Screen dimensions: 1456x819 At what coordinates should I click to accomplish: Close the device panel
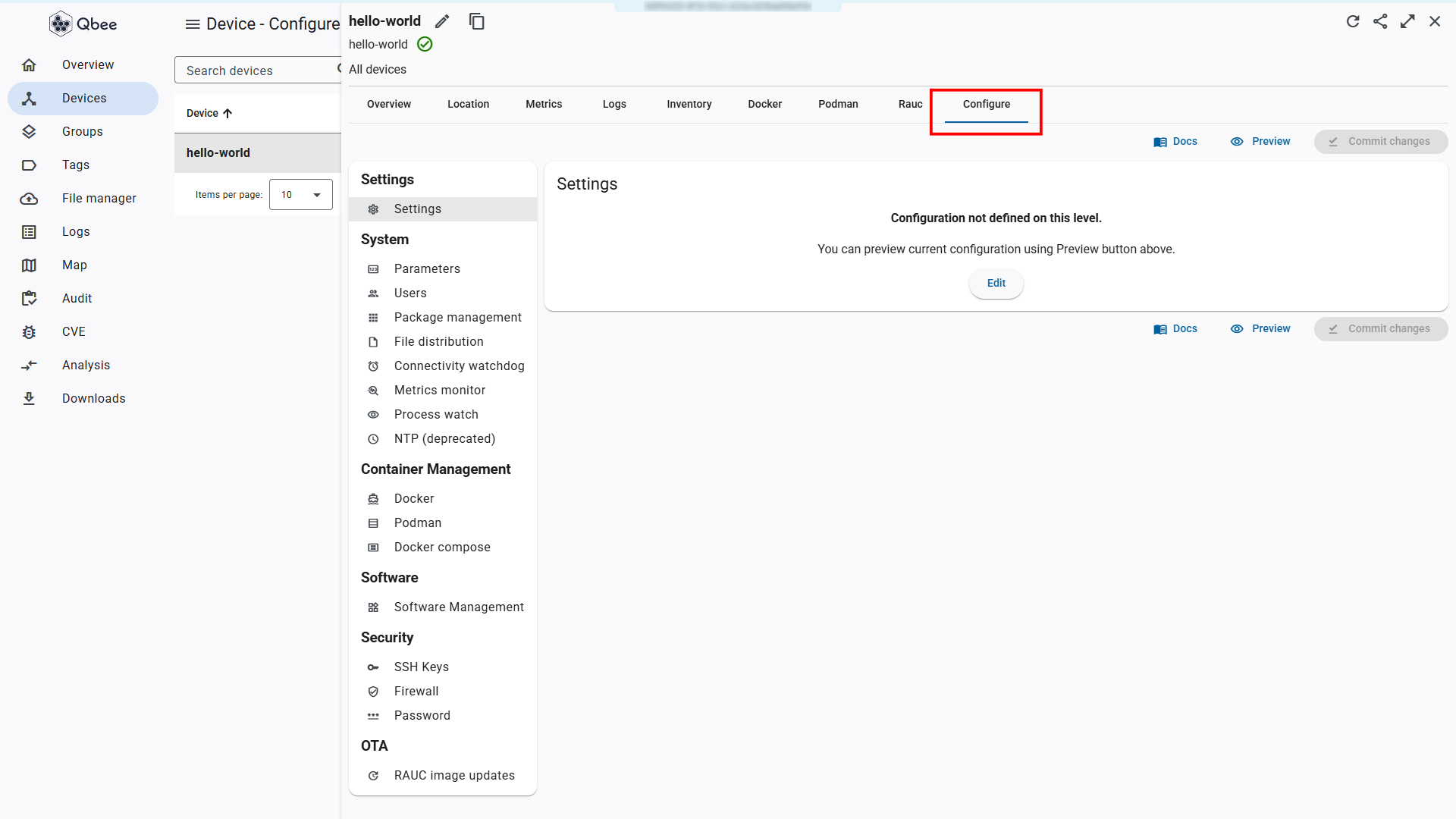[1435, 21]
